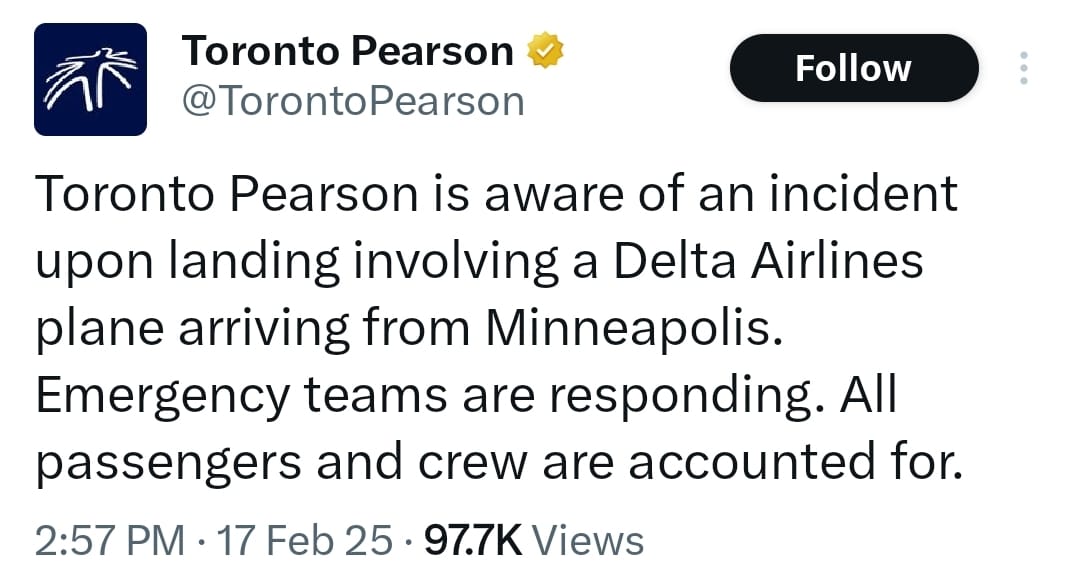1080x581 pixels.
Task: Click the Delta Airlines text in tweet
Action: pos(767,261)
